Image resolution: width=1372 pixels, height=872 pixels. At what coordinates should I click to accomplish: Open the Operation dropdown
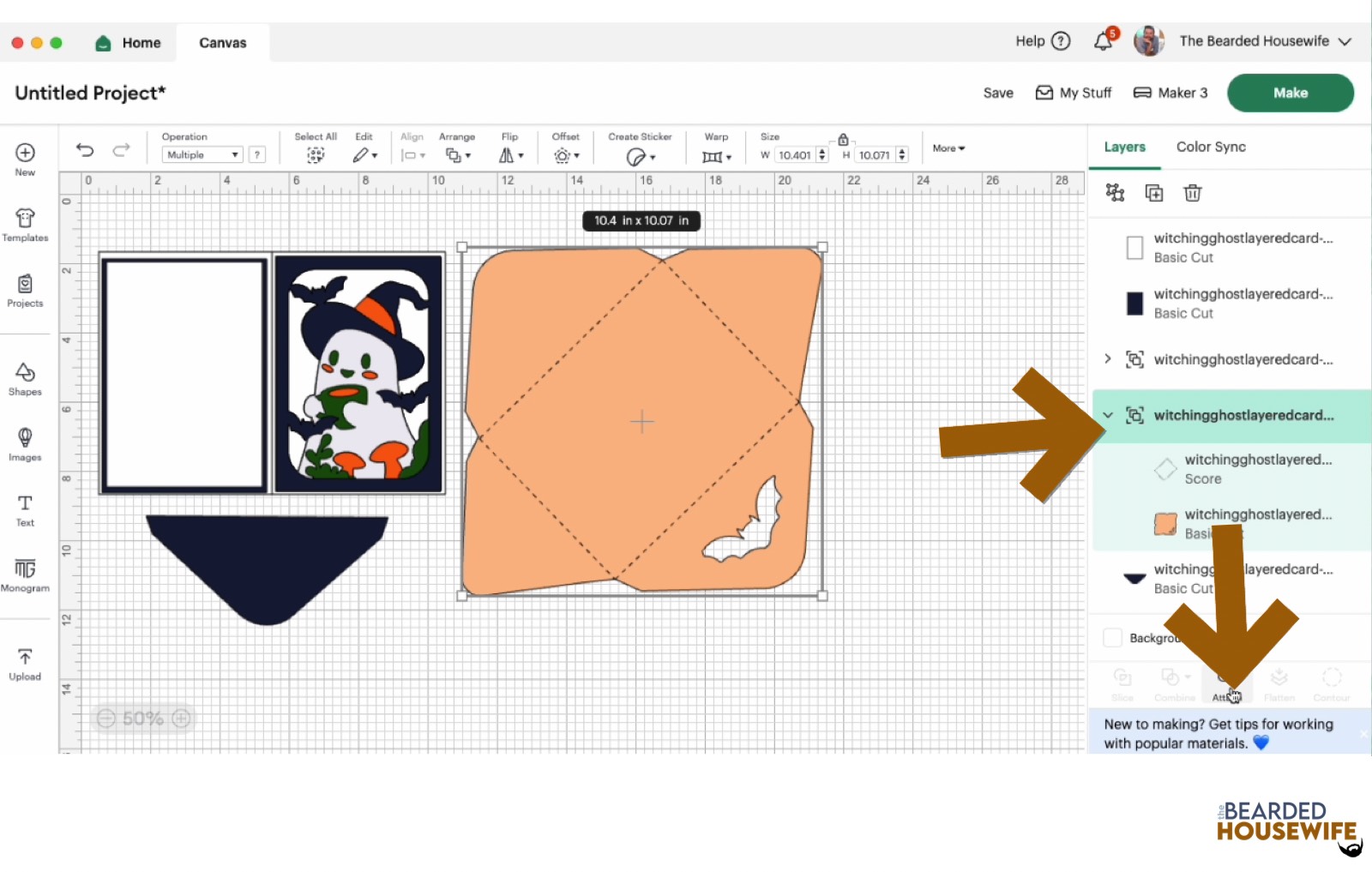pyautogui.click(x=202, y=155)
